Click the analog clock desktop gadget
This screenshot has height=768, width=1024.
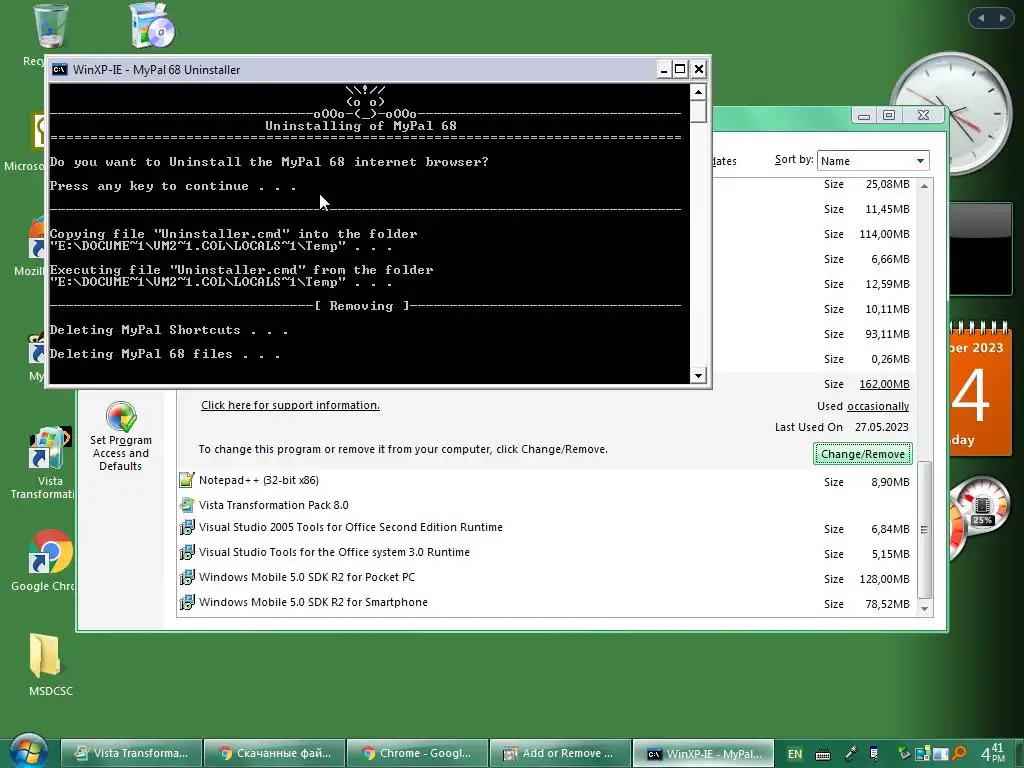(952, 113)
